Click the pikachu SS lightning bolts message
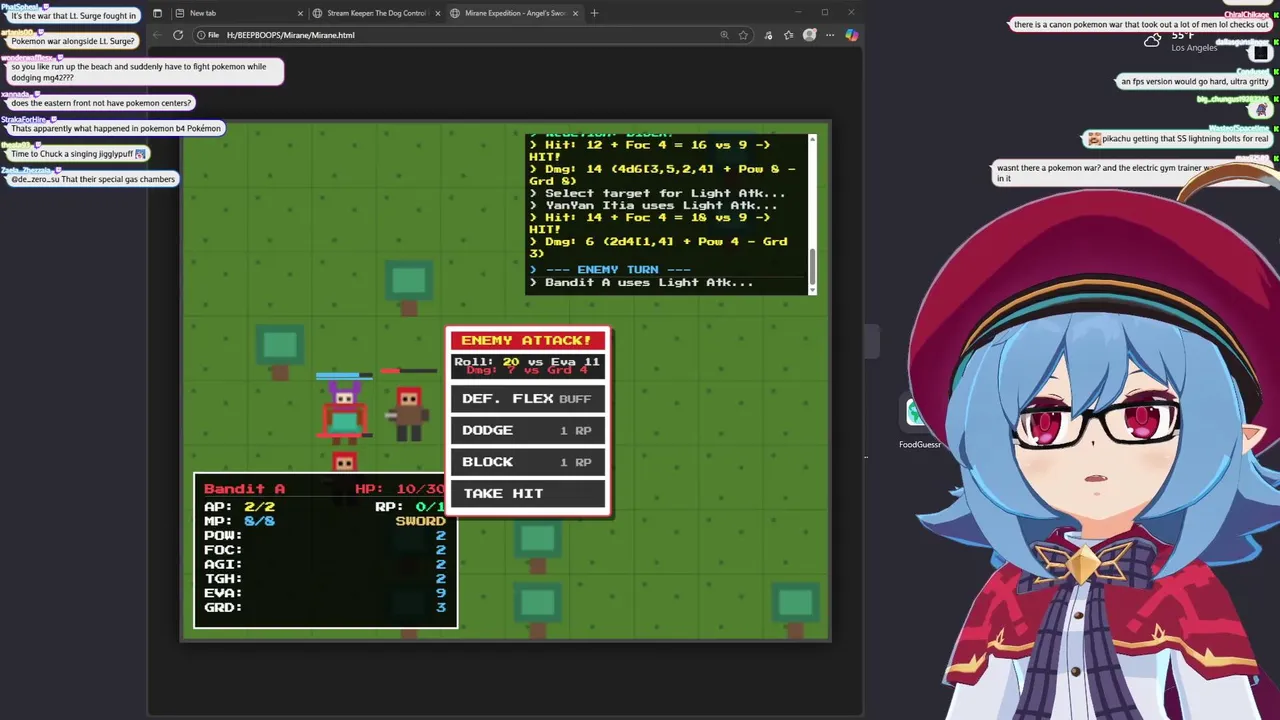Image resolution: width=1280 pixels, height=720 pixels. [x=1178, y=139]
